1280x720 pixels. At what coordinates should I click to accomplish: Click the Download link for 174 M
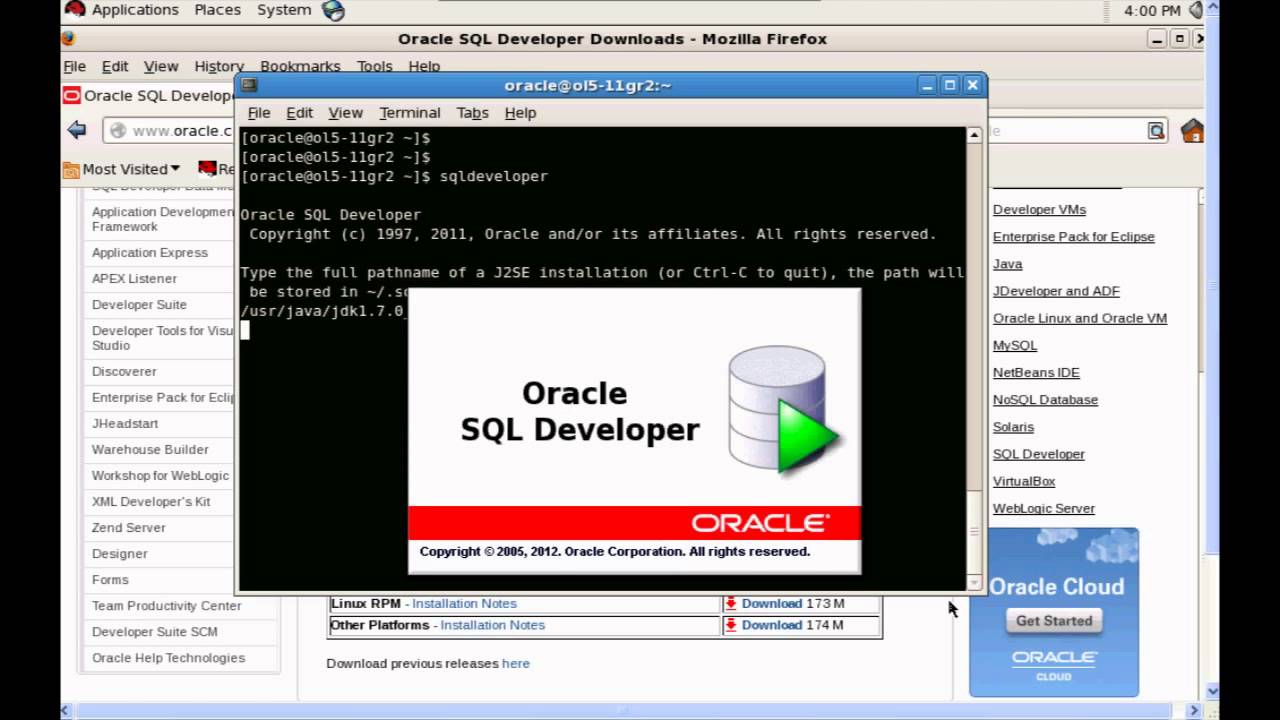771,625
